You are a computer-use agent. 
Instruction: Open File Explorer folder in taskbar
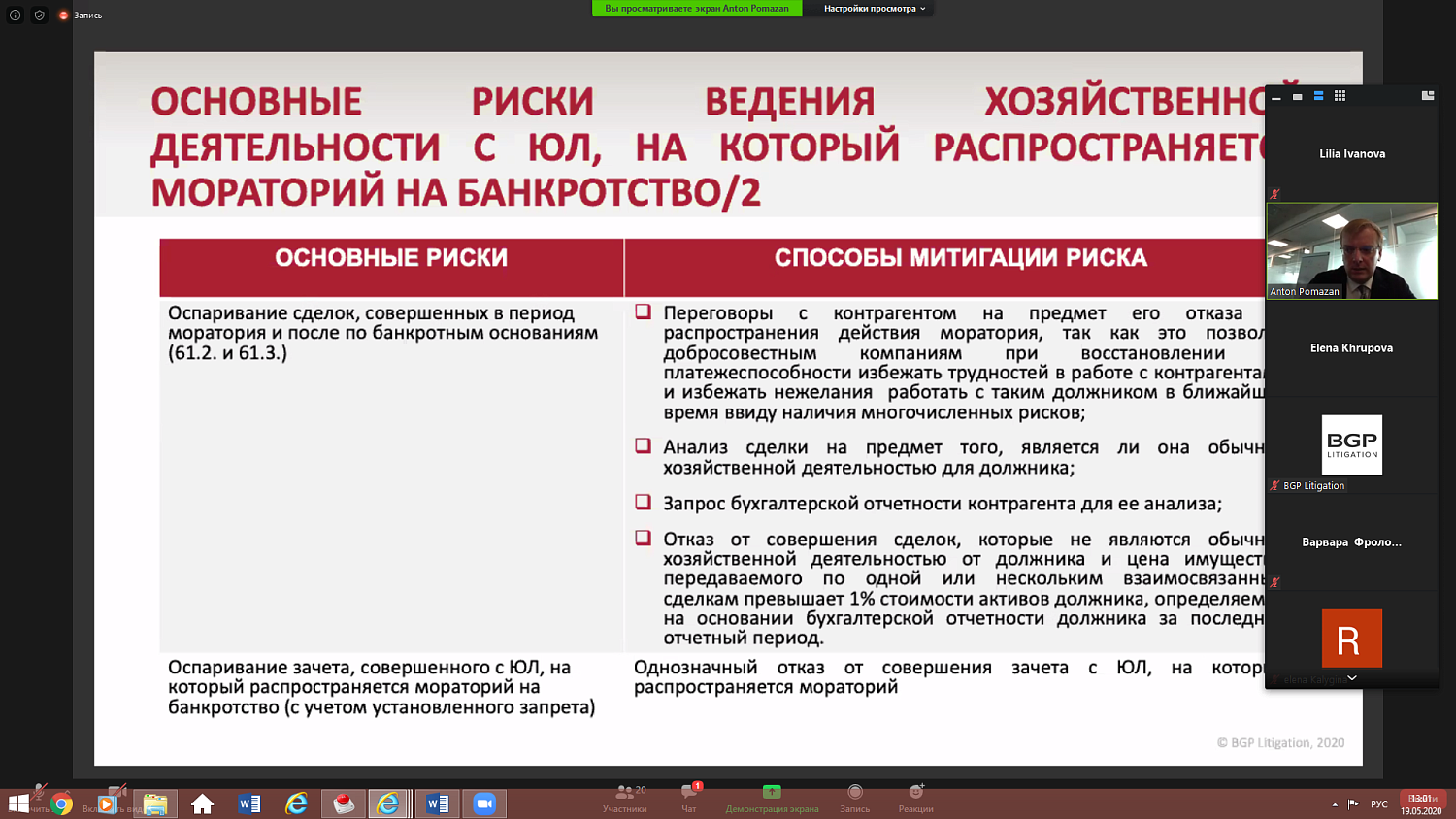pos(155,803)
